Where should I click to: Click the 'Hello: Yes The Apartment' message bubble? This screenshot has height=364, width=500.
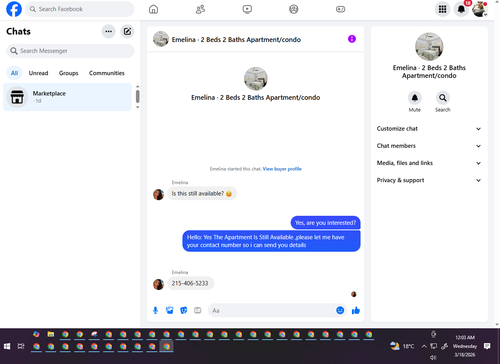[271, 241]
